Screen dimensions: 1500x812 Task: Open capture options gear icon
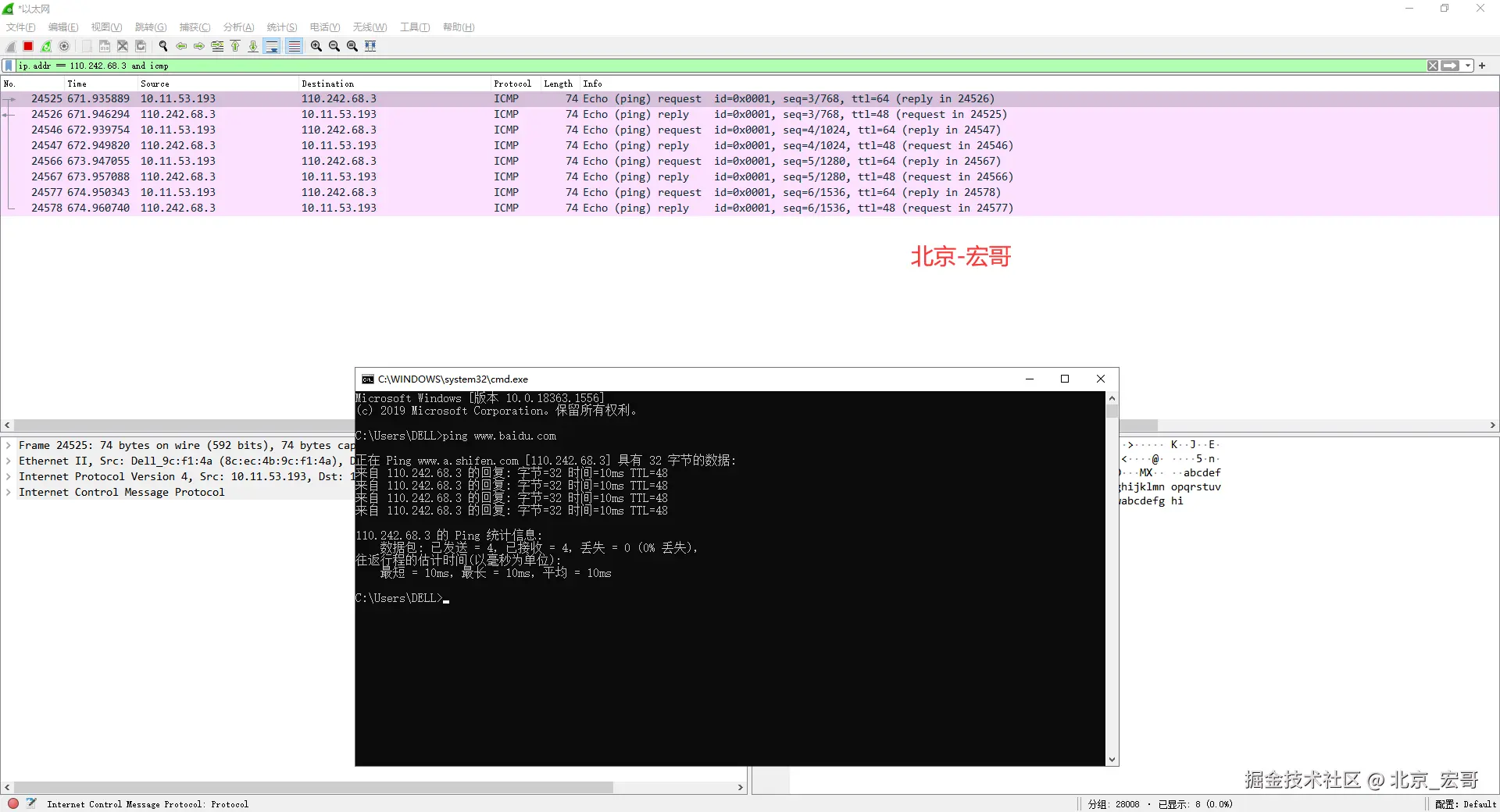[64, 46]
